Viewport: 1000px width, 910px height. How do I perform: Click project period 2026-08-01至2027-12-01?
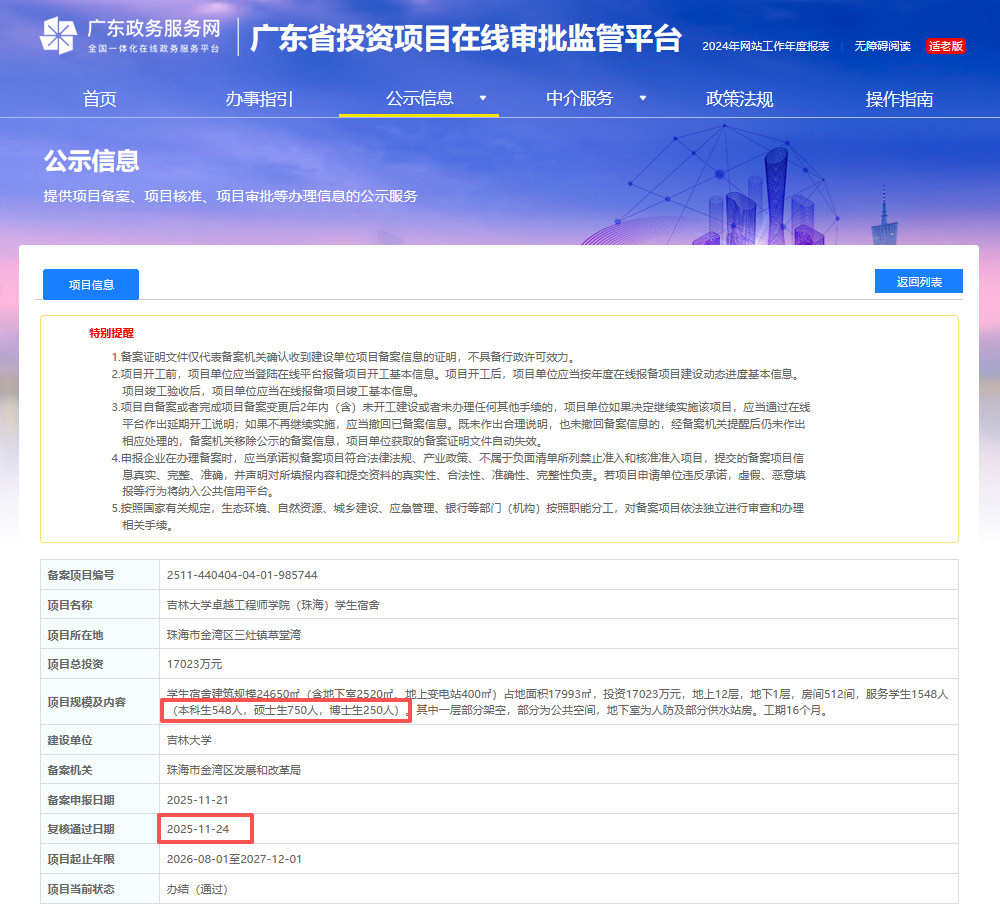234,859
